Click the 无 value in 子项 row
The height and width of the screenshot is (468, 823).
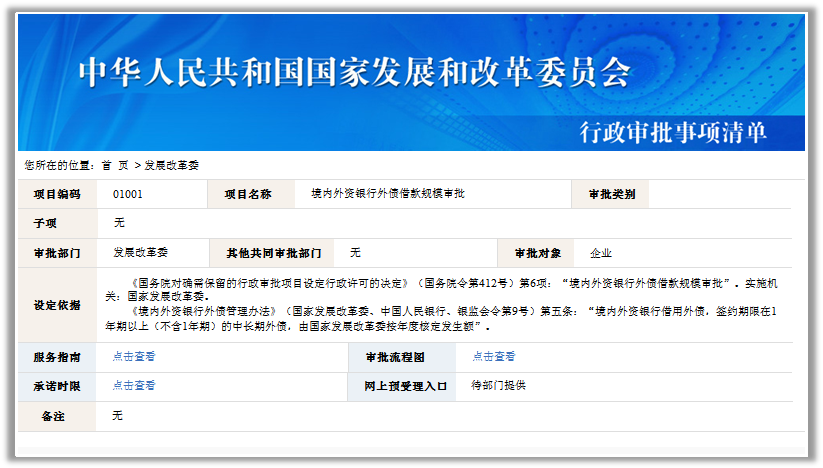(x=119, y=223)
